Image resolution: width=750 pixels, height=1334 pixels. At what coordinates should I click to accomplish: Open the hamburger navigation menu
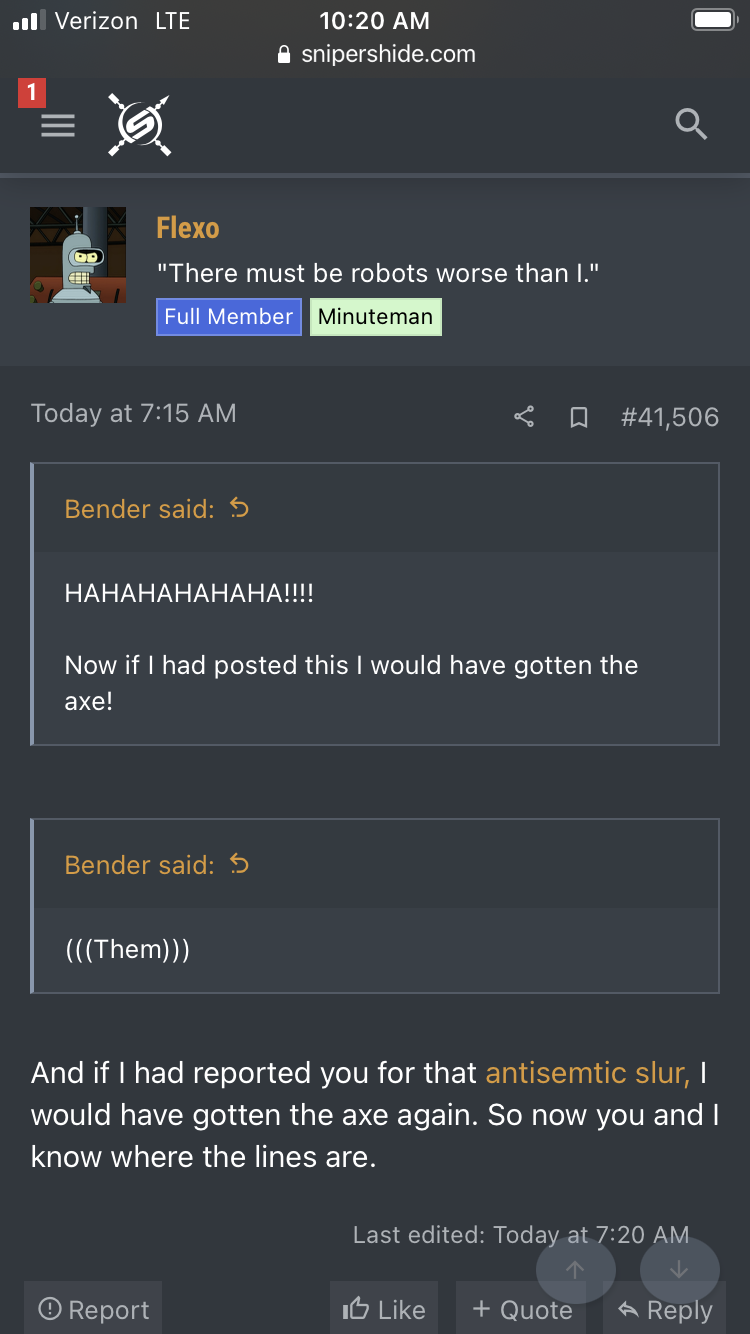point(58,125)
